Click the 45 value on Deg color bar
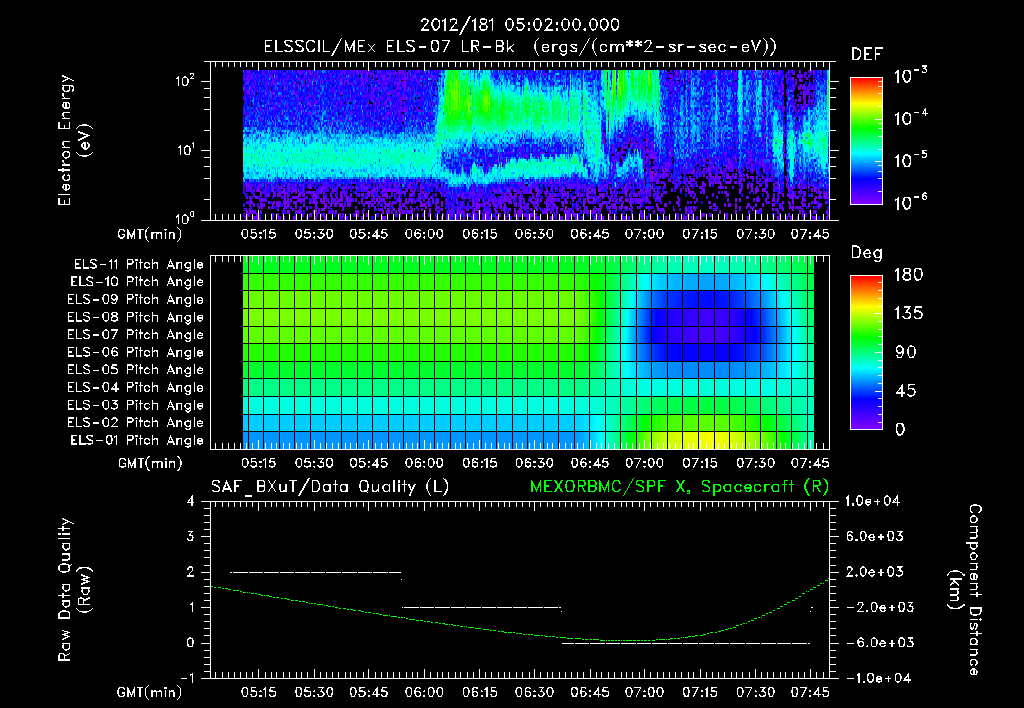Image resolution: width=1024 pixels, height=708 pixels. [x=906, y=391]
